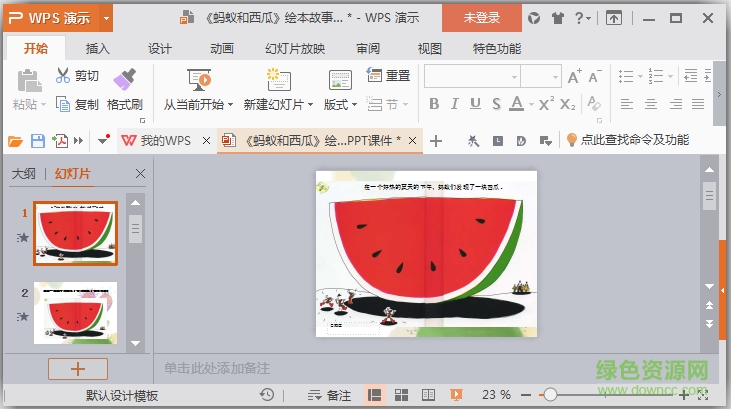The image size is (731, 409).
Task: Toggle subscript formatting
Action: pyautogui.click(x=567, y=104)
